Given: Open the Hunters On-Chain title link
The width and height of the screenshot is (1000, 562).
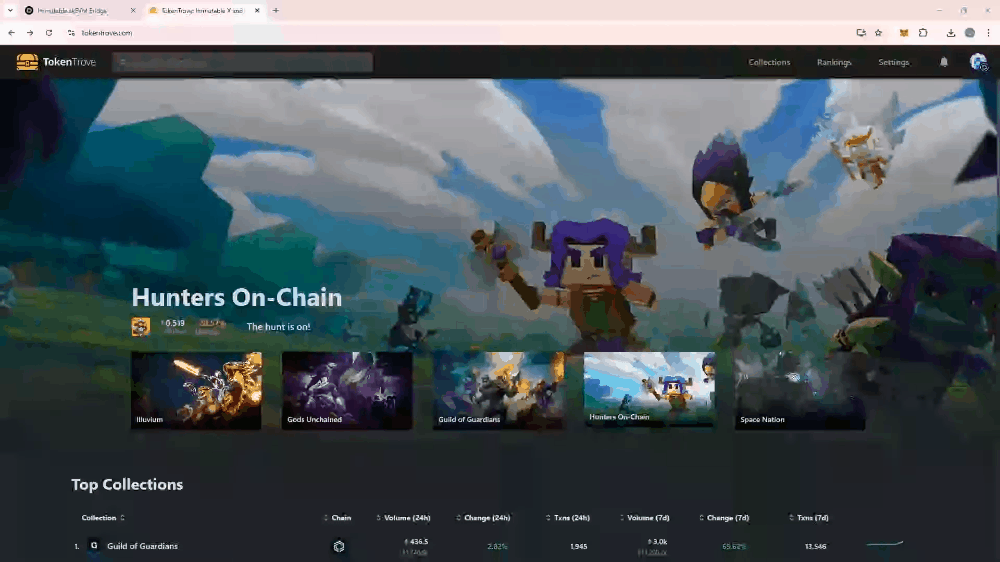Looking at the screenshot, I should point(237,297).
